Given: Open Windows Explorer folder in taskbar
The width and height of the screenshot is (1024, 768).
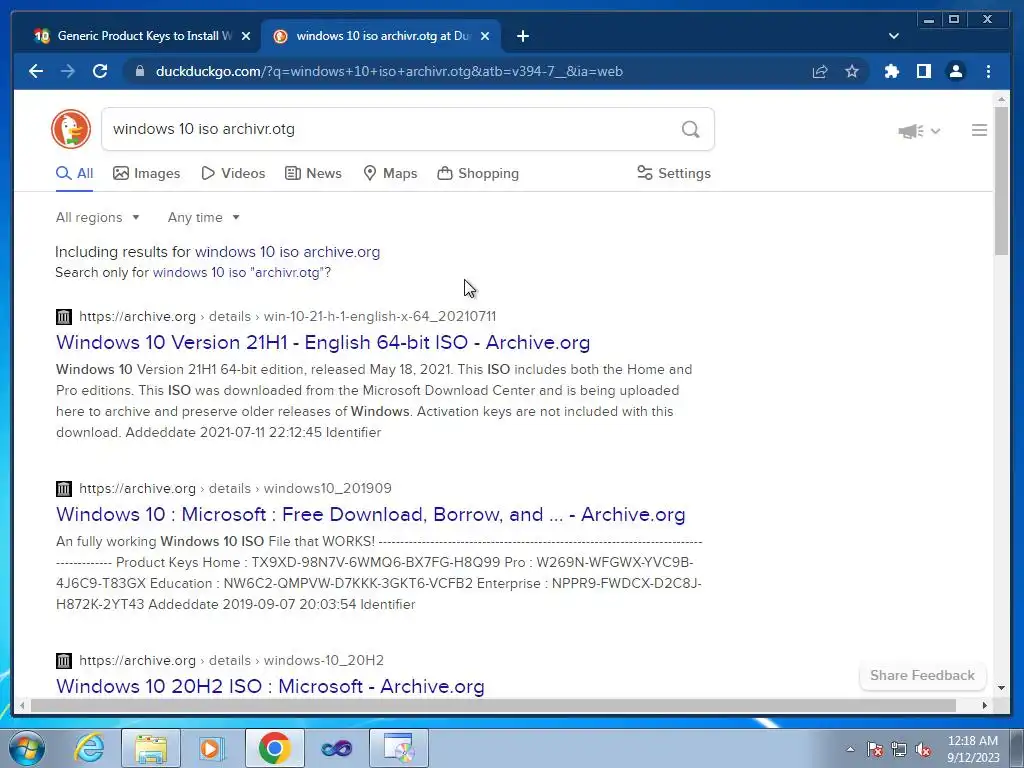Looking at the screenshot, I should point(150,748).
